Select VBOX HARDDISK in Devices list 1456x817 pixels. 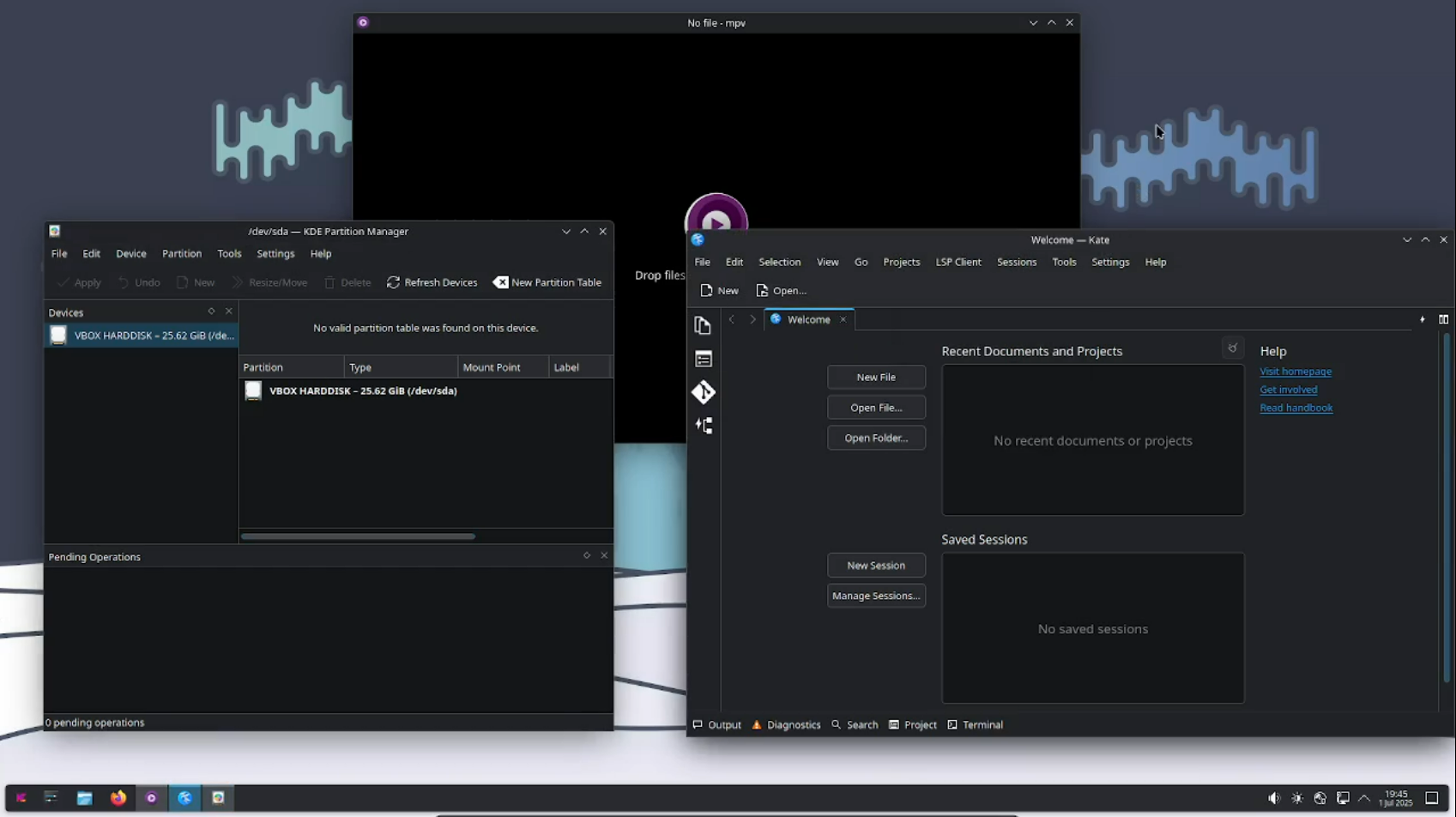point(141,336)
